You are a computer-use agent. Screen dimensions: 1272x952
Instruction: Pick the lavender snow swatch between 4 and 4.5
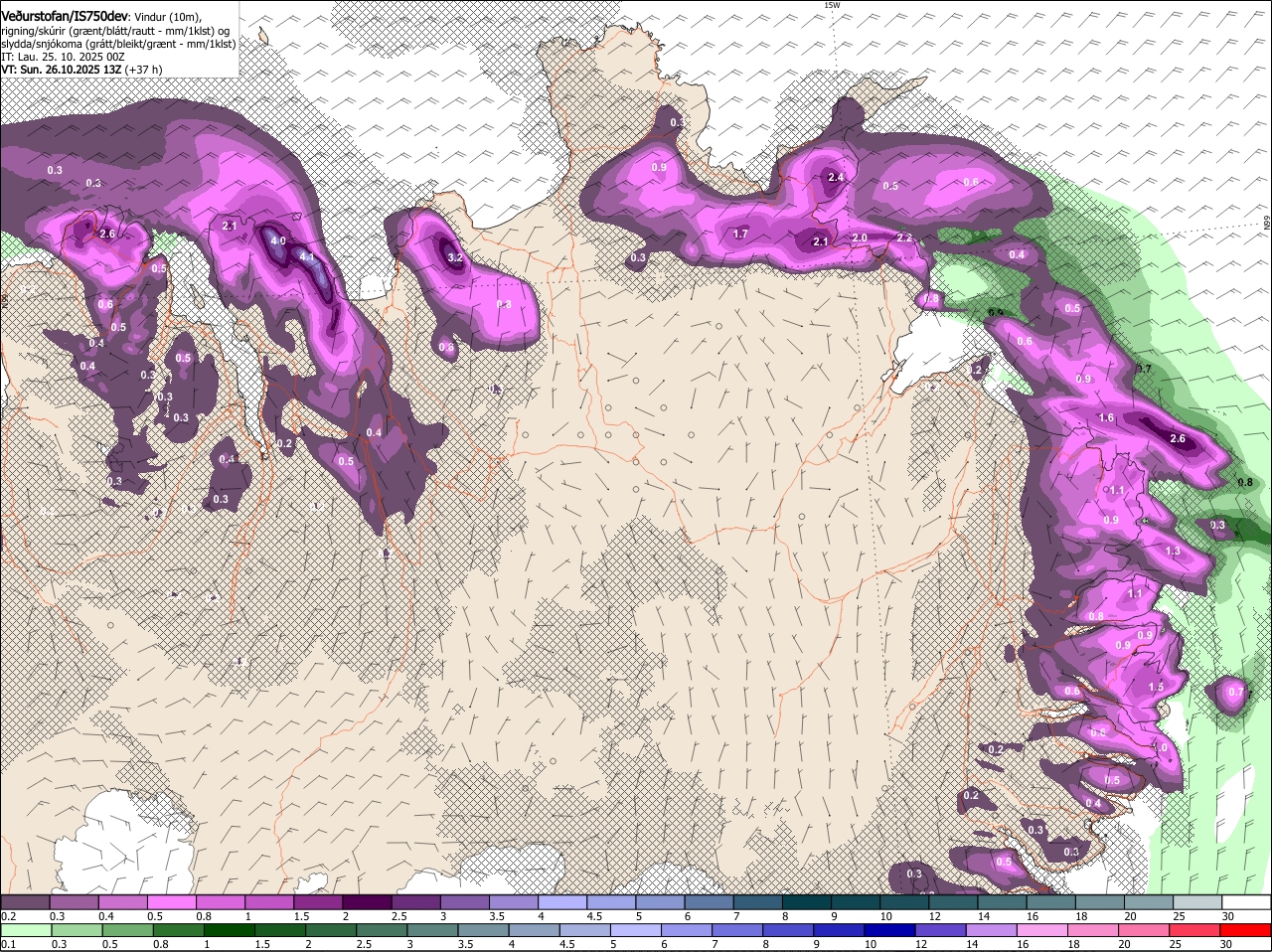(561, 901)
